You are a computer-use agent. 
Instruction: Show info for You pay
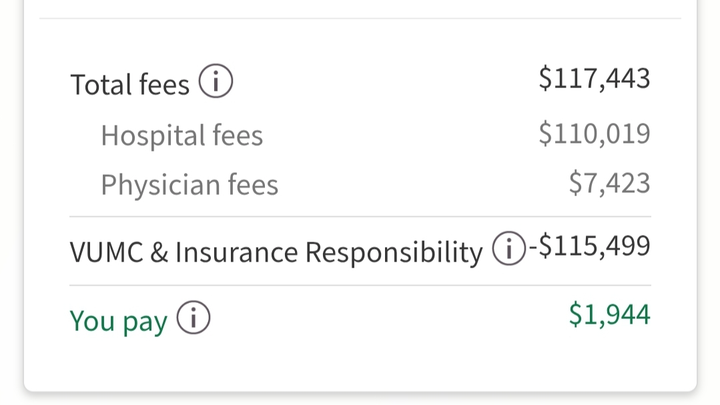click(194, 319)
